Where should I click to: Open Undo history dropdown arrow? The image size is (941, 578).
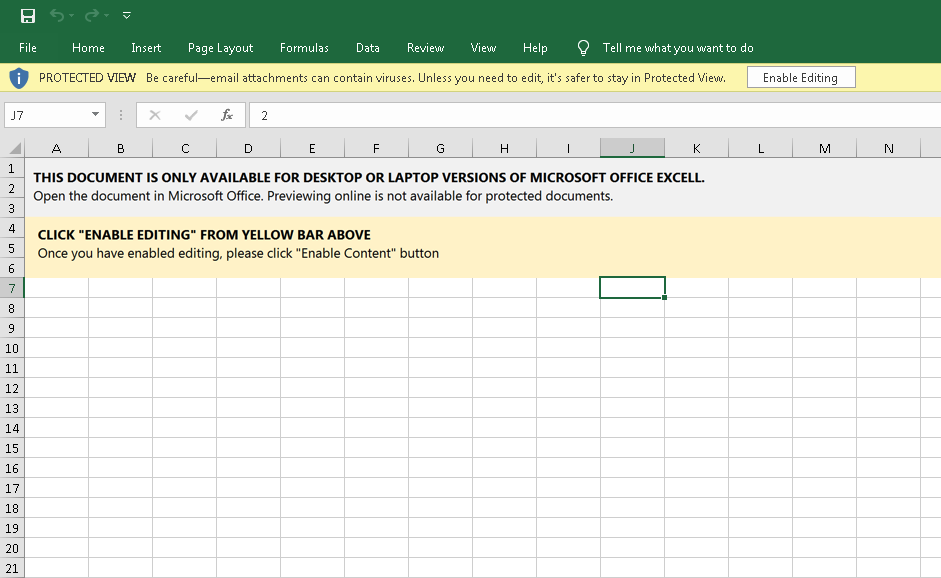click(71, 16)
